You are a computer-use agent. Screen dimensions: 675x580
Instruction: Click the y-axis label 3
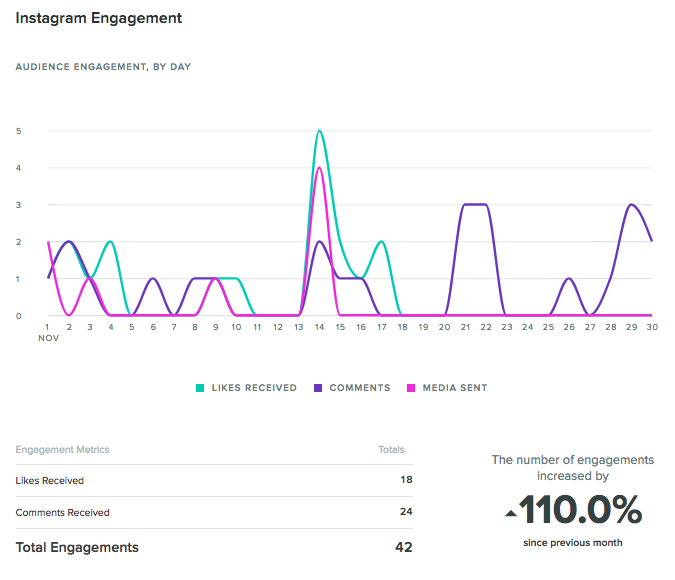[19, 205]
